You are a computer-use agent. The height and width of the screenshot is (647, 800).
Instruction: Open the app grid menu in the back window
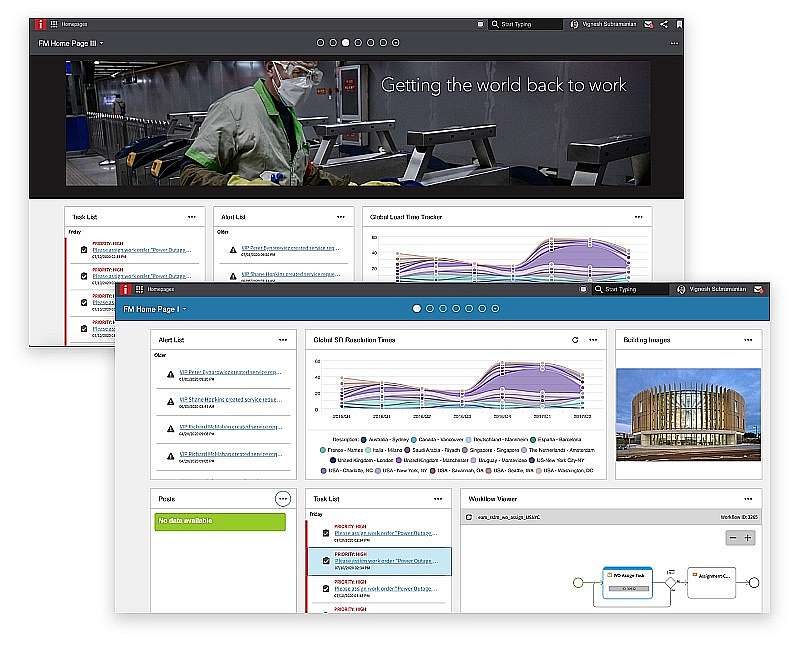54,24
